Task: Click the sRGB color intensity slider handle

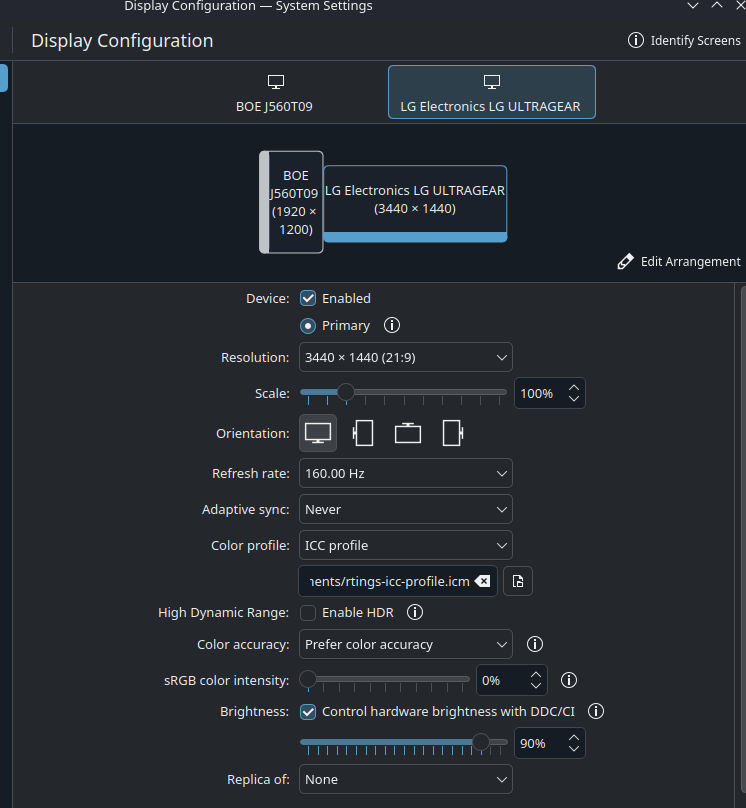Action: pyautogui.click(x=308, y=679)
